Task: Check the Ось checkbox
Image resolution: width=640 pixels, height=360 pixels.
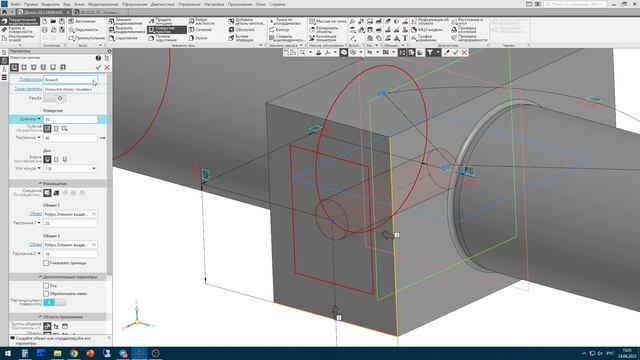Action: coord(46,286)
